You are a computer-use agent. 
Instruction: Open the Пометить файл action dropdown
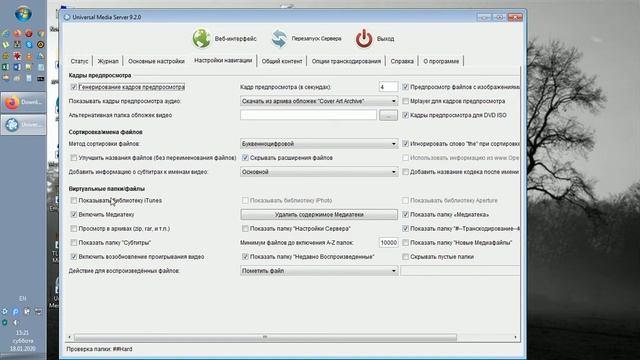pyautogui.click(x=319, y=271)
